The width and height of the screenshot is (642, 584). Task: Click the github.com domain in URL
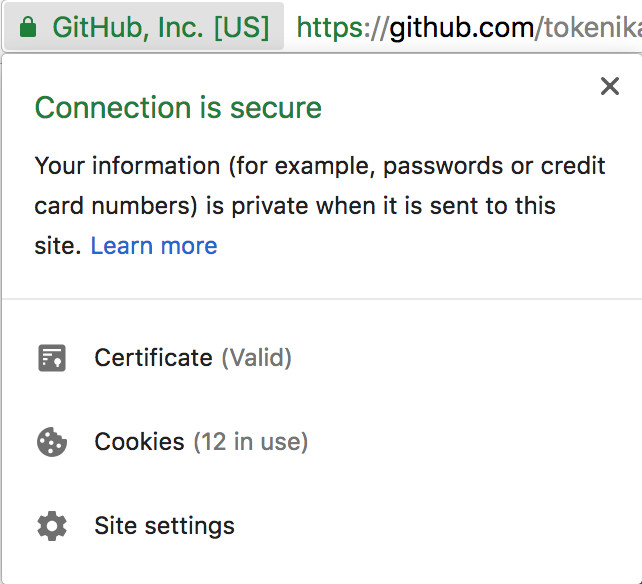coord(462,28)
